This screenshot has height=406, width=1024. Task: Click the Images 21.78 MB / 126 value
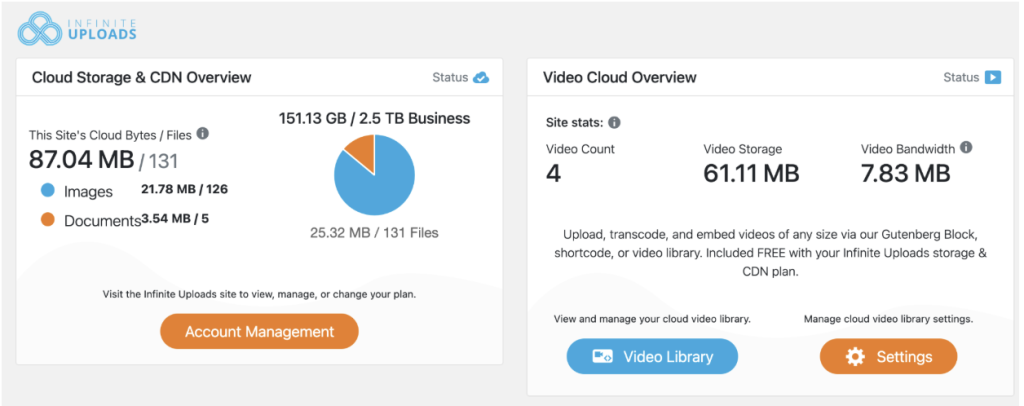(184, 189)
